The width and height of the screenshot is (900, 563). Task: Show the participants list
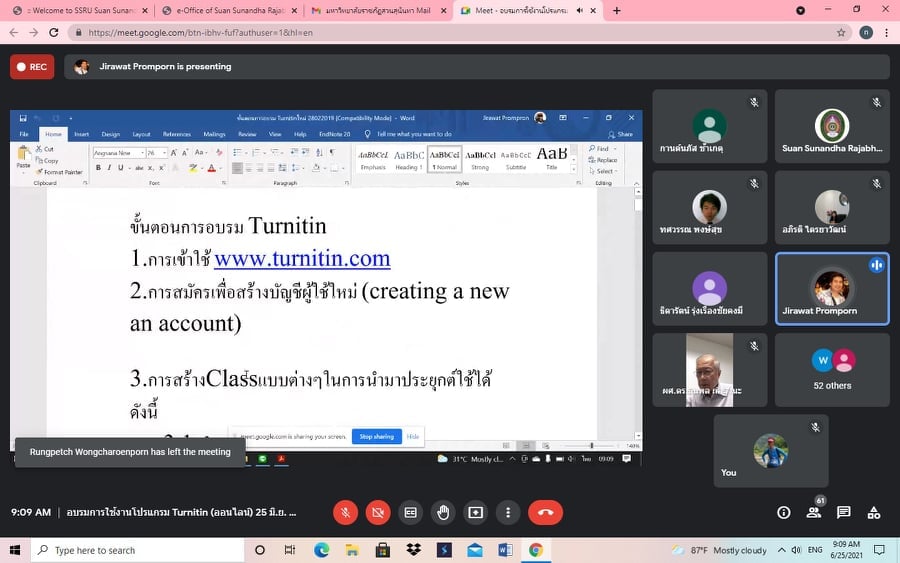pyautogui.click(x=814, y=512)
